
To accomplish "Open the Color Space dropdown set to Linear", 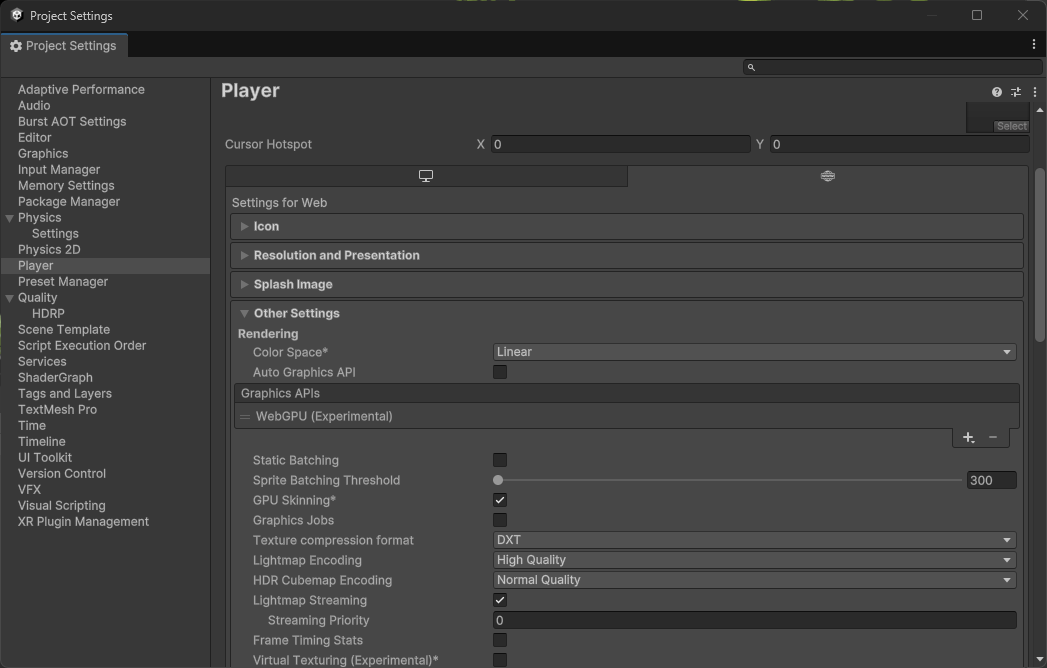I will [753, 351].
